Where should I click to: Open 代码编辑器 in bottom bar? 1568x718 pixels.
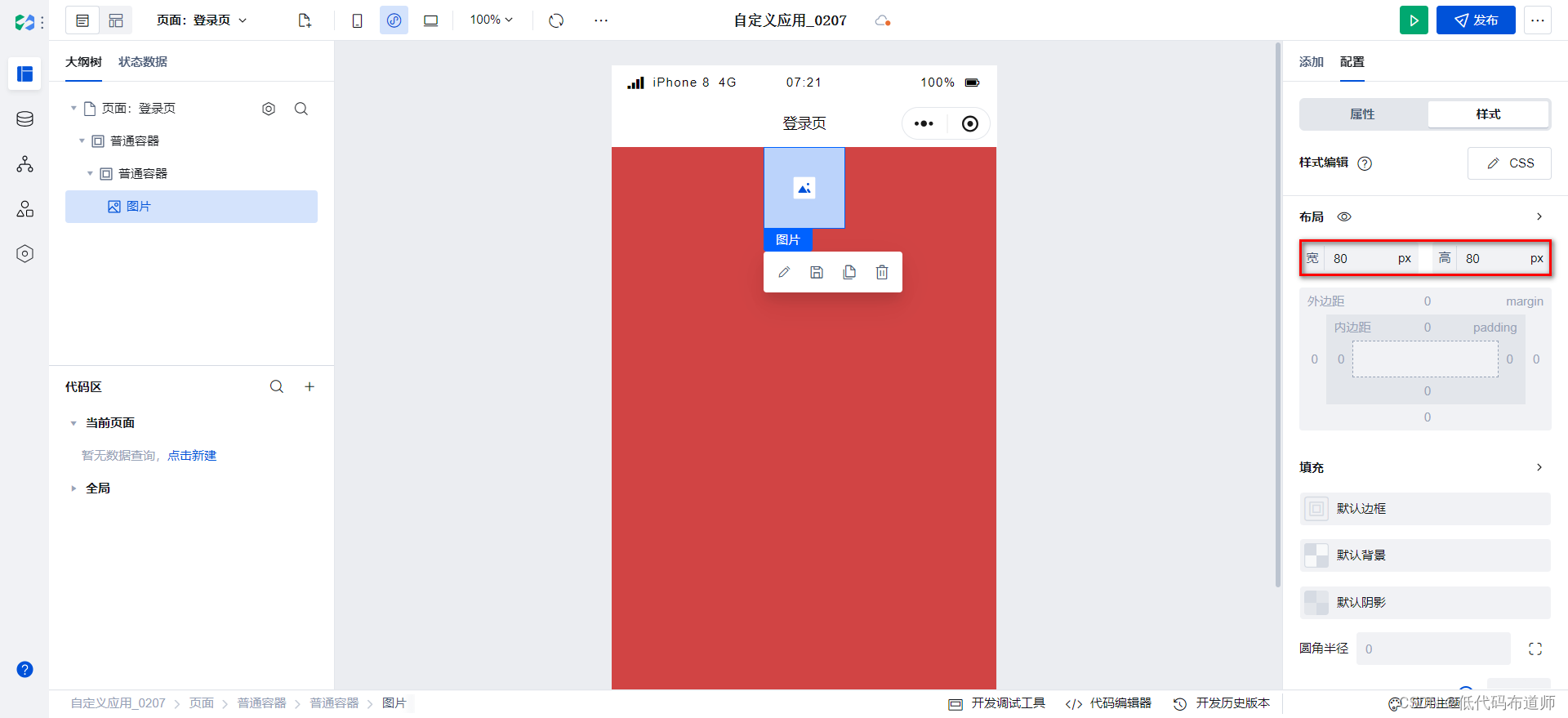click(1109, 703)
